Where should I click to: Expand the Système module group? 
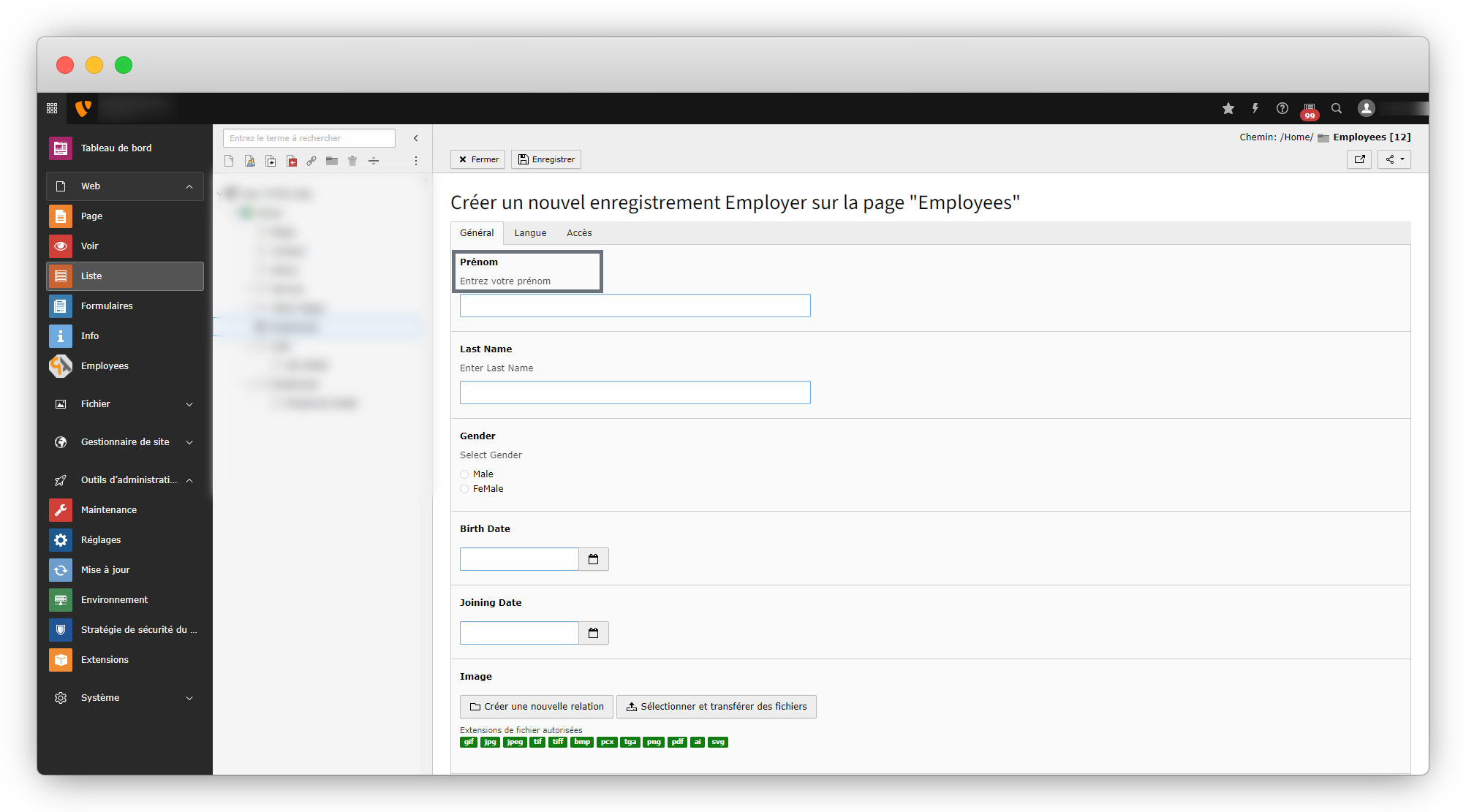point(189,698)
